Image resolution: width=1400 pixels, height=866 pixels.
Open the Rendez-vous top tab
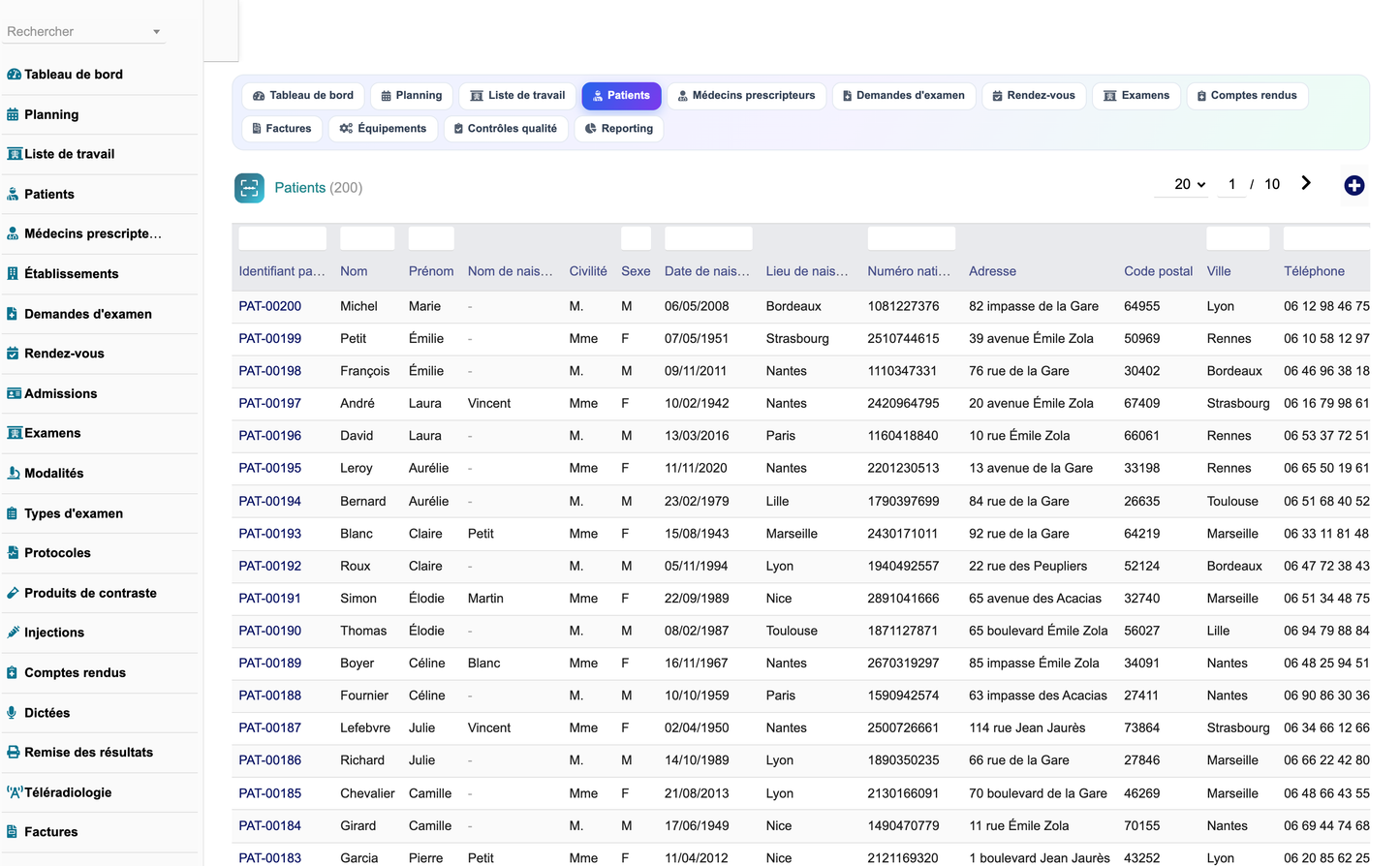click(1034, 96)
